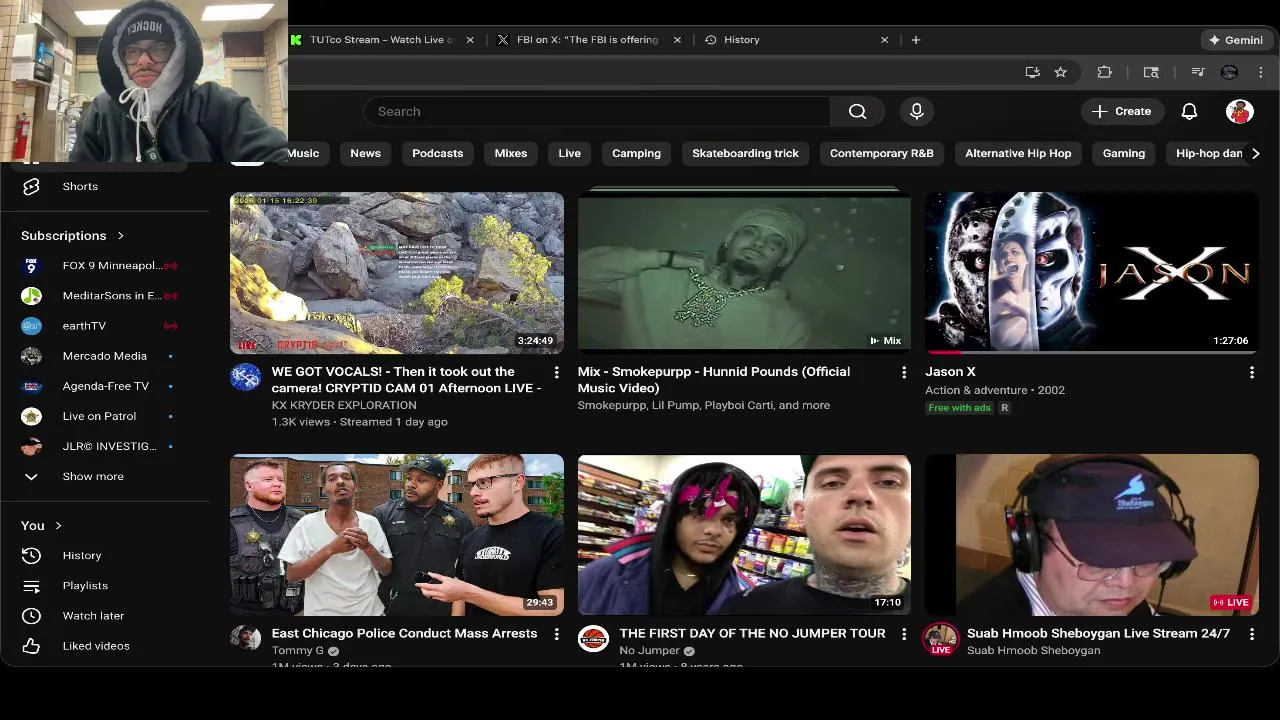Open Chrome three-dot menu
1280x720 pixels.
(x=1261, y=72)
